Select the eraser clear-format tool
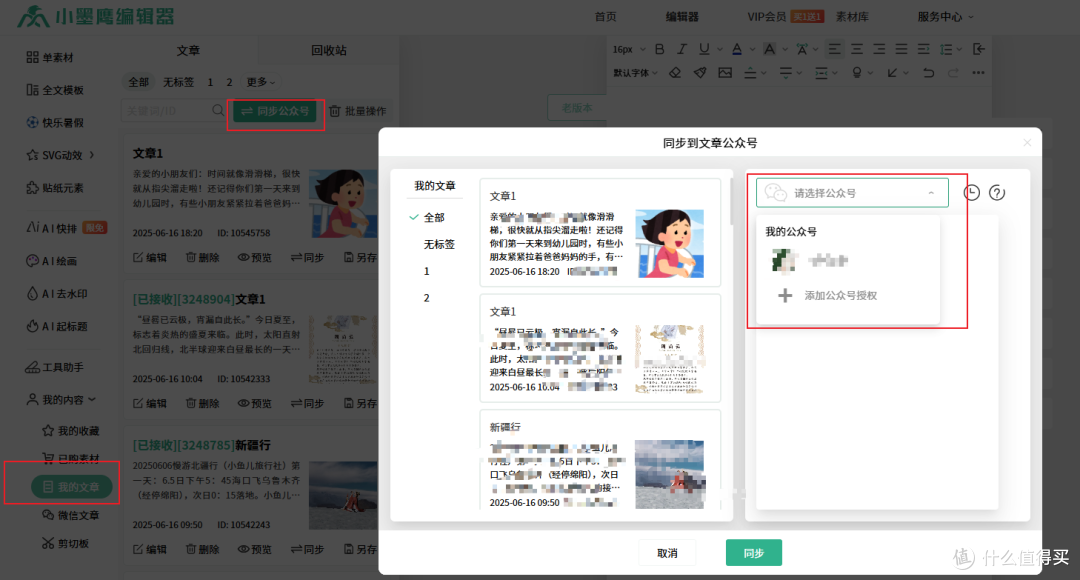Screen dimensions: 1080x580 [675, 72]
